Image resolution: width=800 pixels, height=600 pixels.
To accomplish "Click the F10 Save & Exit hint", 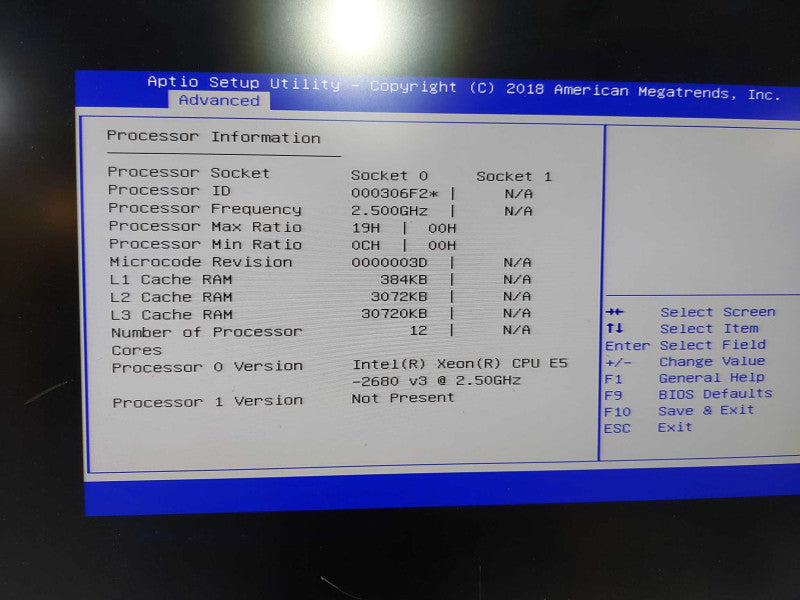I will tap(679, 411).
